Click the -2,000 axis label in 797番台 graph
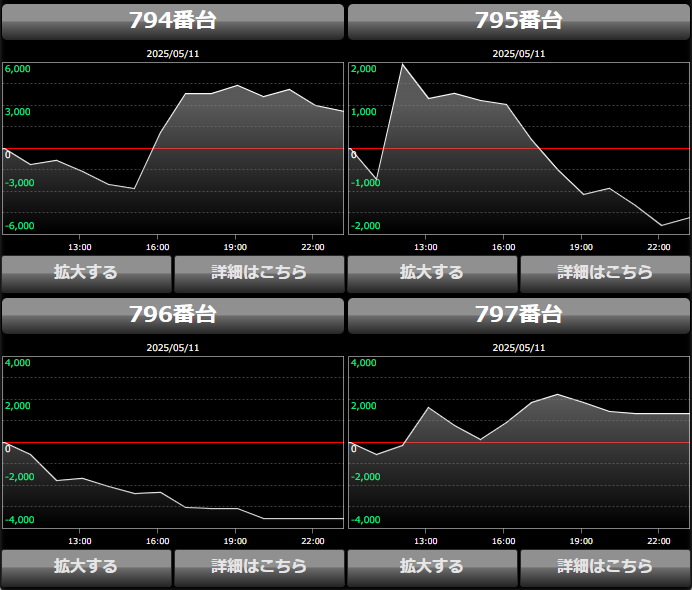The width and height of the screenshot is (692, 590). pyautogui.click(x=365, y=477)
